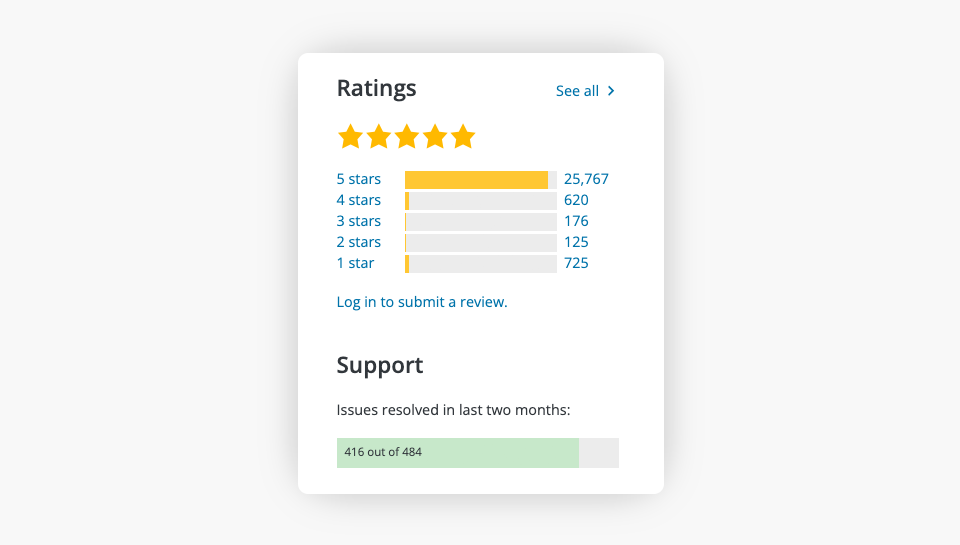Viewport: 960px width, 545px height.
Task: Click the 416 out of 484 progress bar
Action: point(477,453)
